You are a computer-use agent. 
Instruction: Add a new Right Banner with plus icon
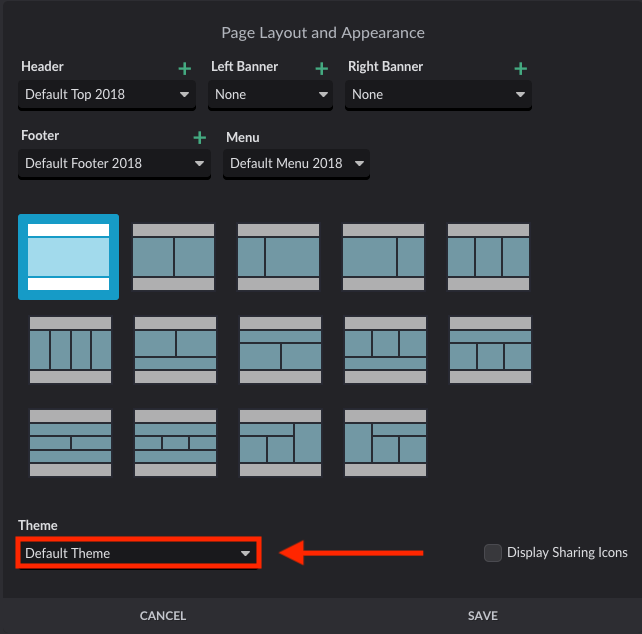click(x=520, y=68)
